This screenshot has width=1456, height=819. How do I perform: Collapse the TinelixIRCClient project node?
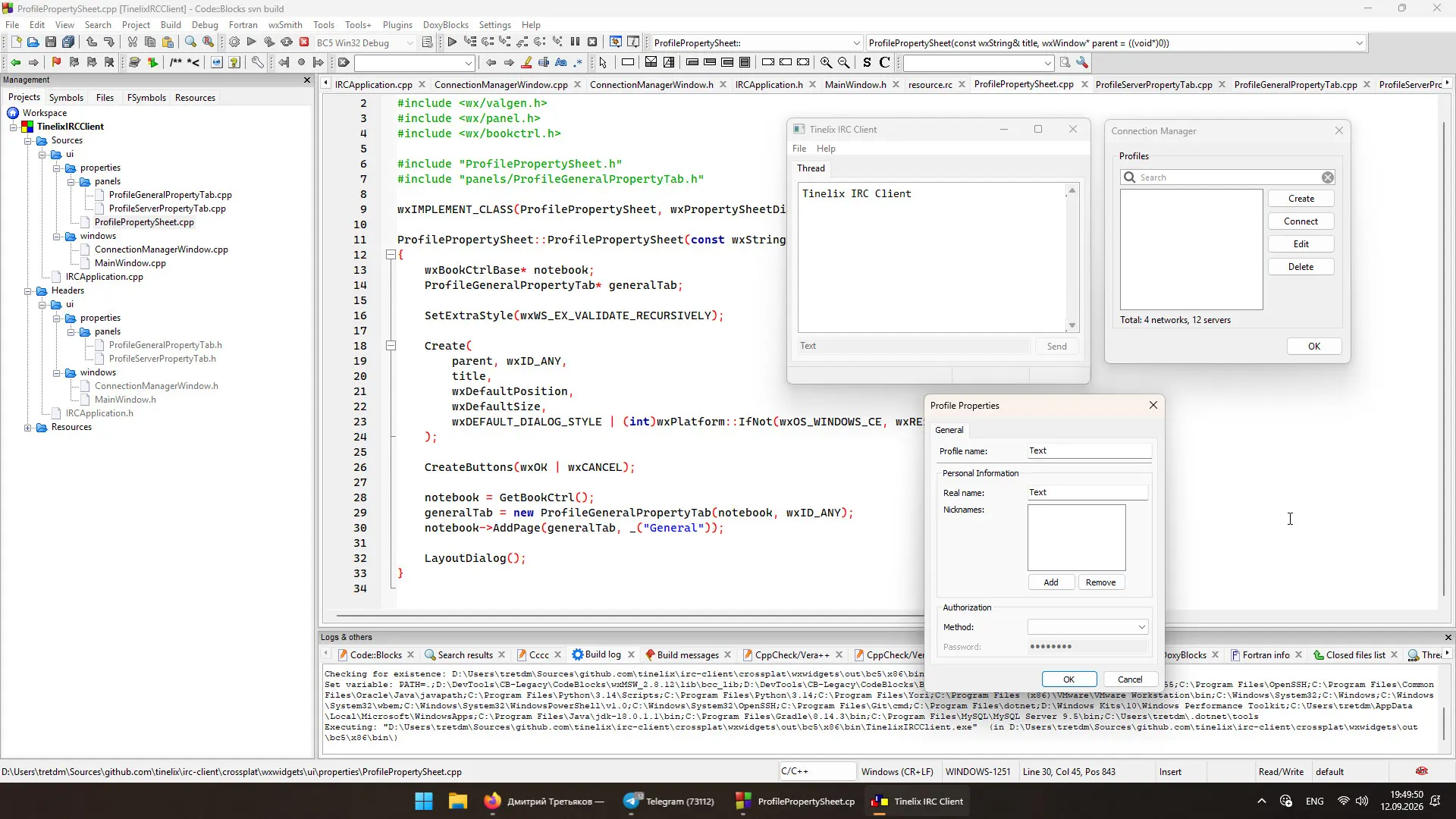[x=14, y=127]
